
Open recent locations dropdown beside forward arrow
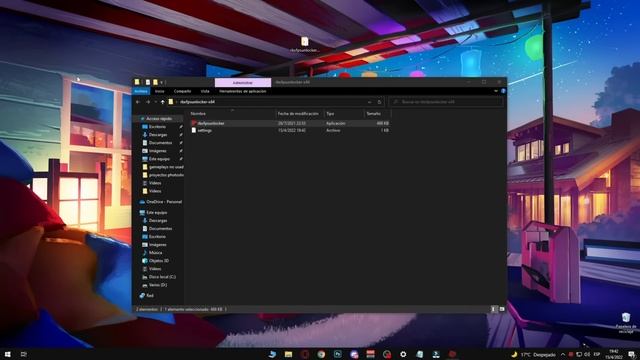click(156, 102)
